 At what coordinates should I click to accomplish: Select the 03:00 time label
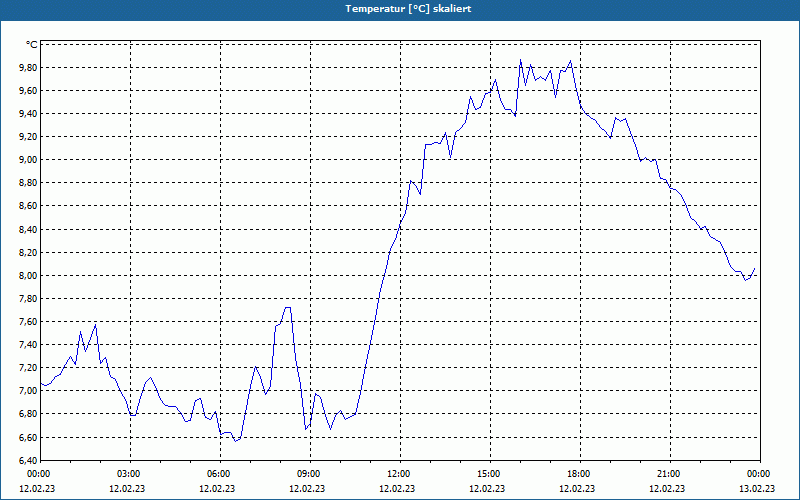(130, 474)
